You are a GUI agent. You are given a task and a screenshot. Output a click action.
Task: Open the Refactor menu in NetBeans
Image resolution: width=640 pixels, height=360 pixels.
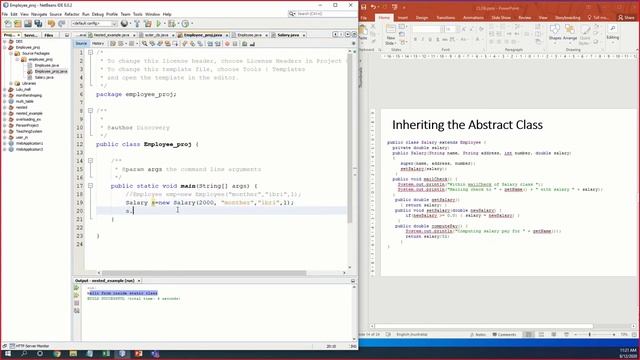click(x=72, y=14)
